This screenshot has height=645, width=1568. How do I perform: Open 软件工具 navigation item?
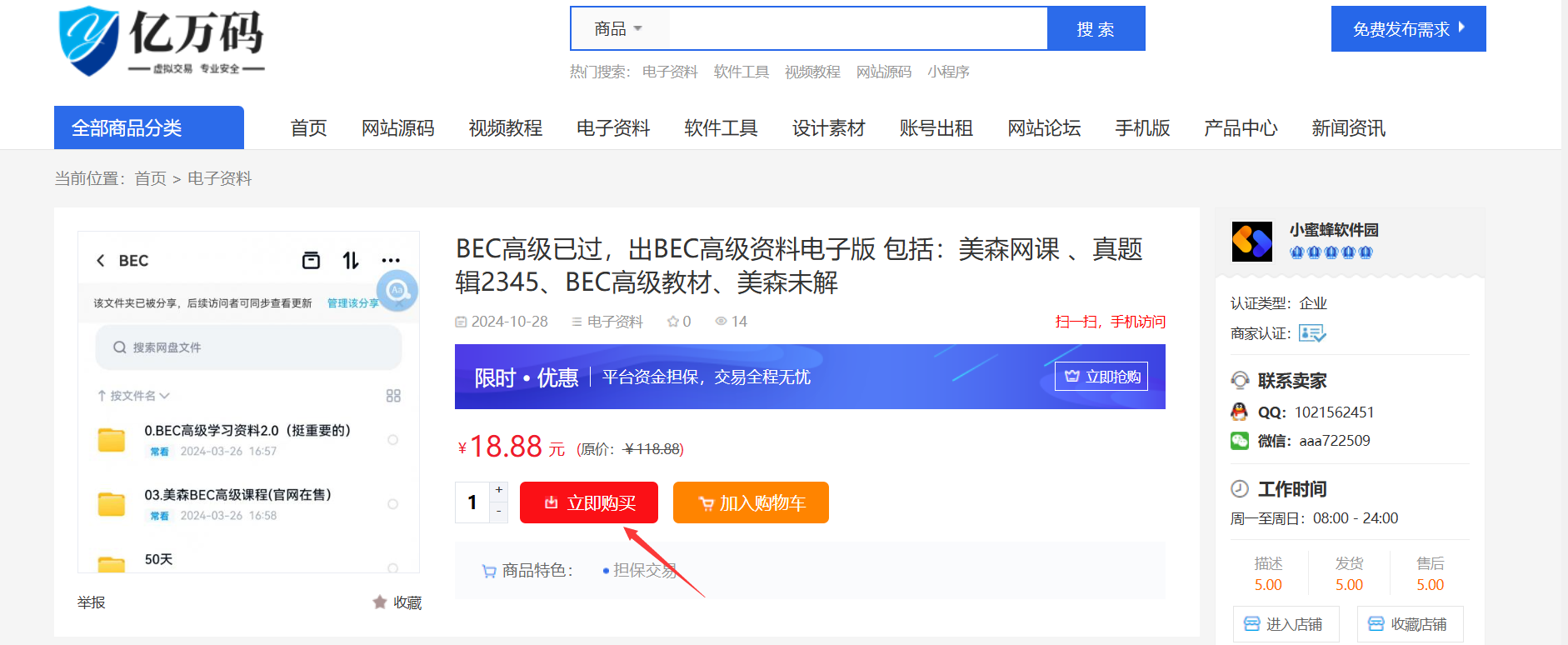click(721, 128)
